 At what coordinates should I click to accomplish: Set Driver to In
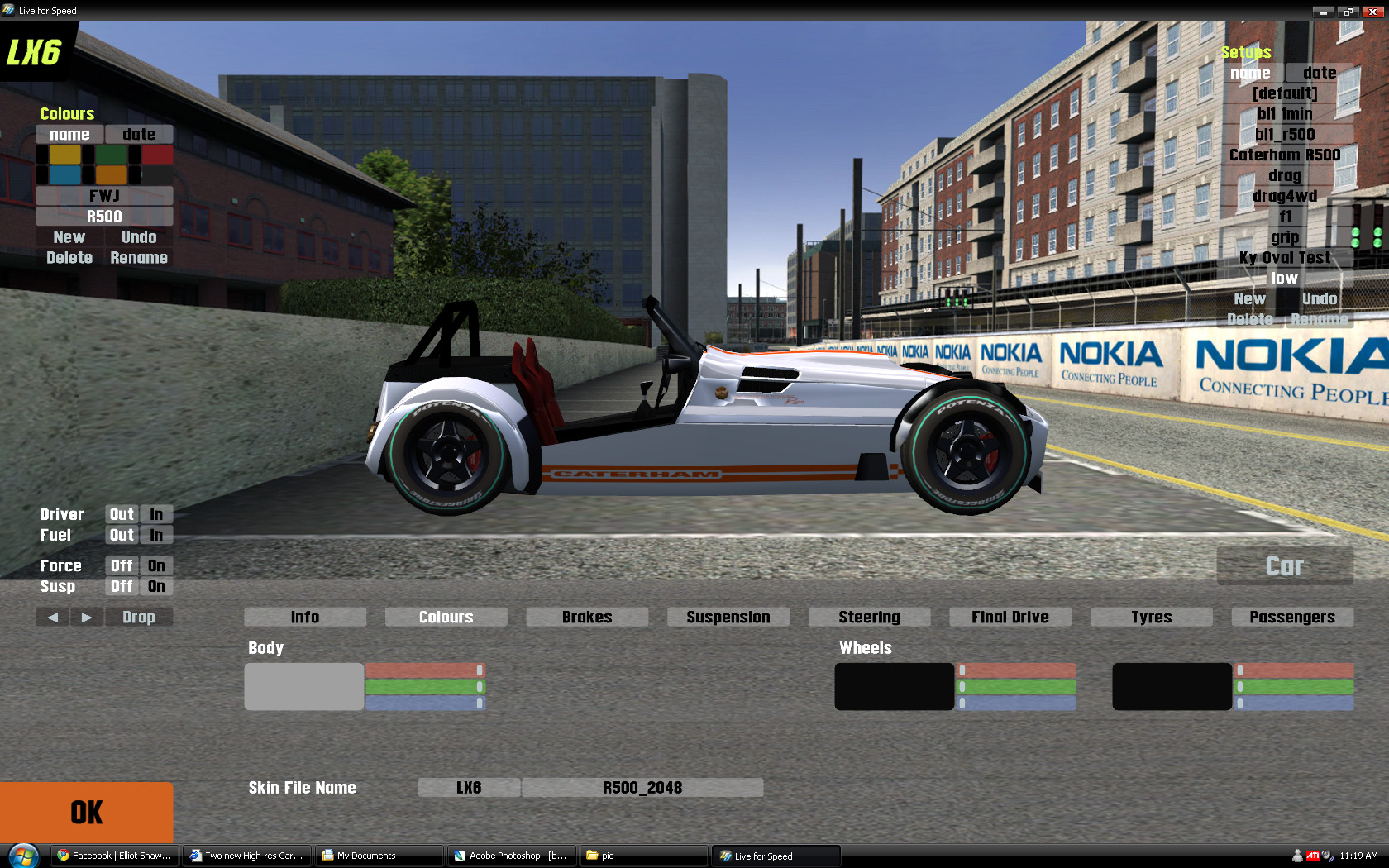pyautogui.click(x=156, y=514)
